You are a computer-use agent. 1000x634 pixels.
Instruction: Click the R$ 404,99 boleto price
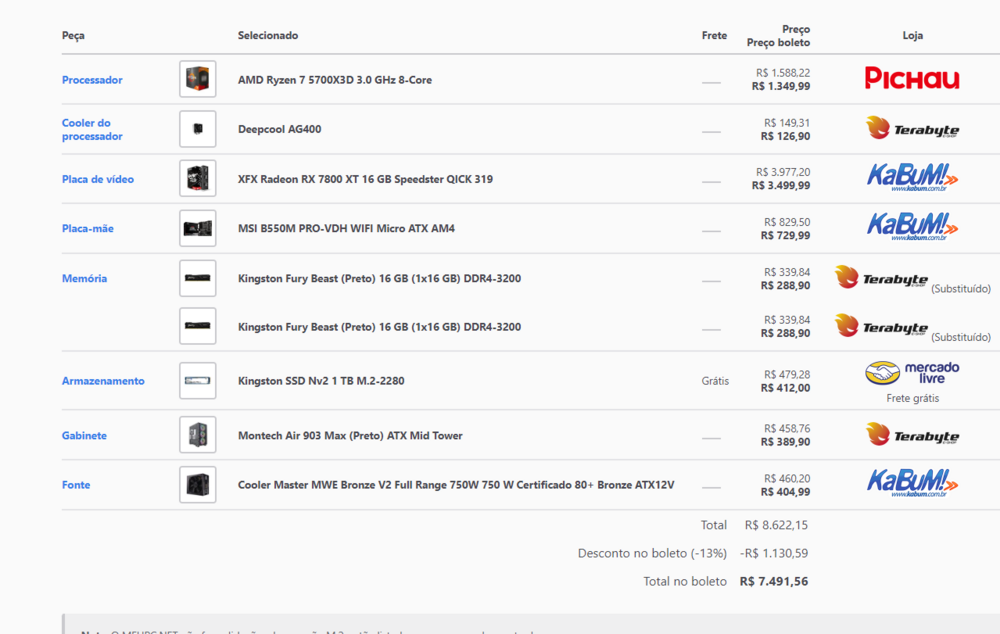pyautogui.click(x=785, y=492)
